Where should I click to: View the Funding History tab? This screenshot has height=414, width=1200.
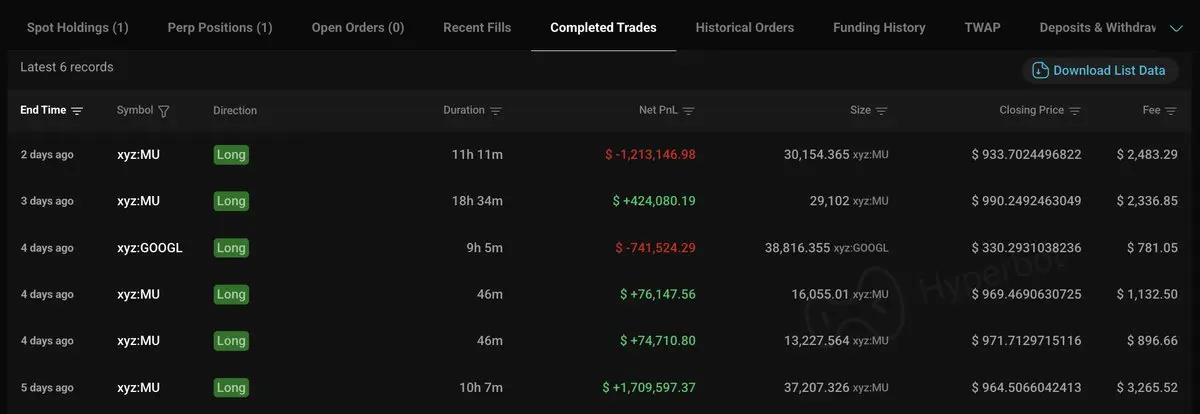[879, 27]
